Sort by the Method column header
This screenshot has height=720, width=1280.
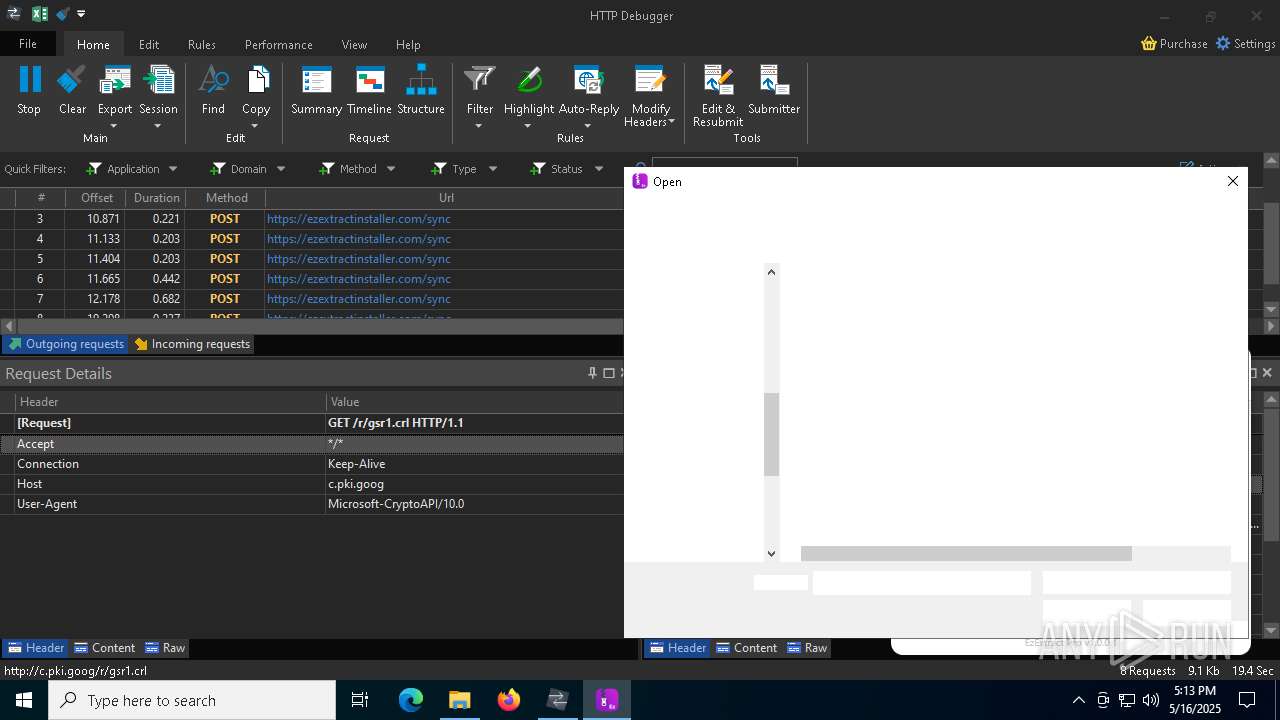226,198
